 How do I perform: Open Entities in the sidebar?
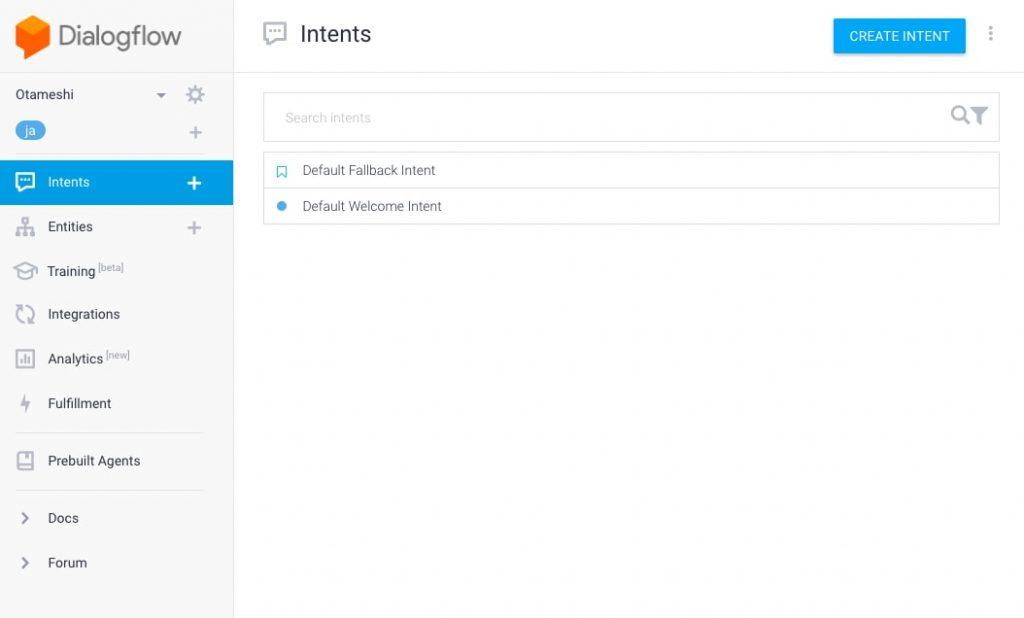coord(70,227)
